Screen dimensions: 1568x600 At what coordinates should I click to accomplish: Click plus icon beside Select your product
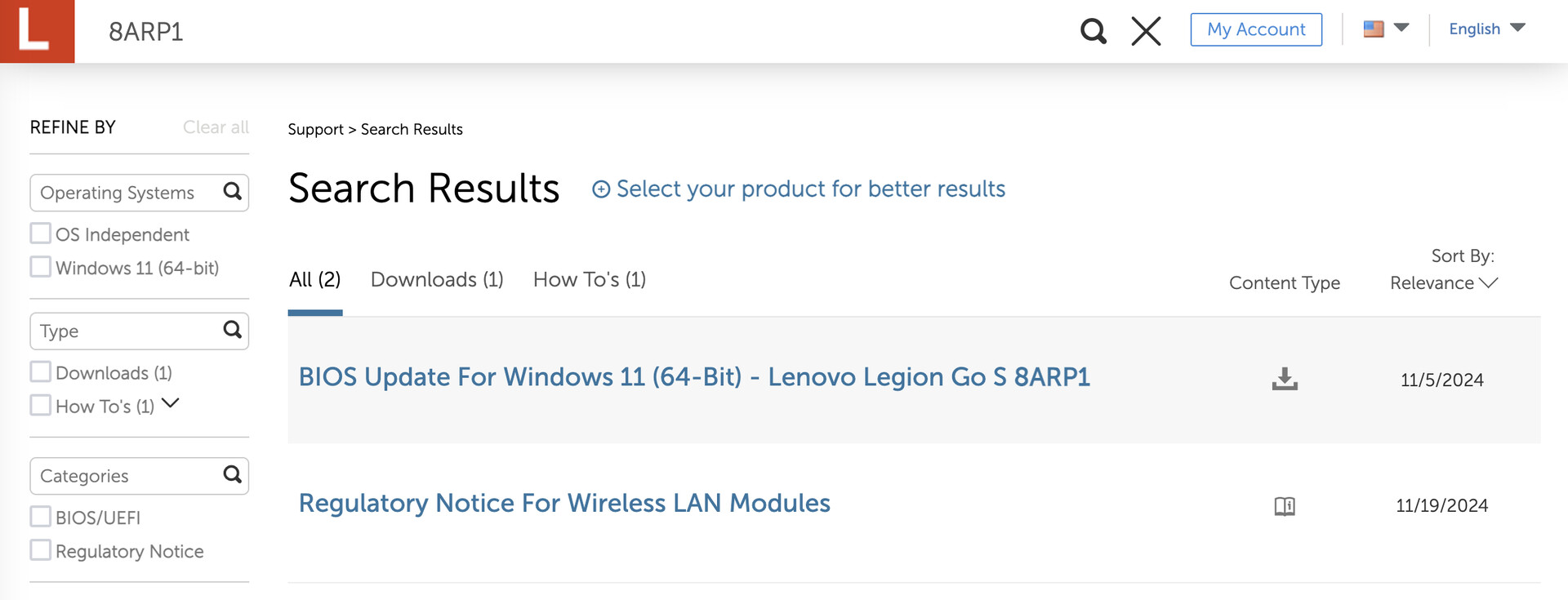pyautogui.click(x=601, y=189)
